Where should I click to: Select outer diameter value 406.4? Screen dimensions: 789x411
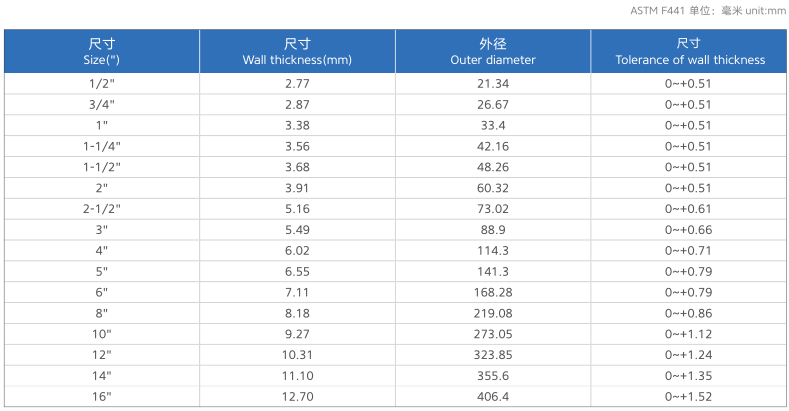coord(493,397)
